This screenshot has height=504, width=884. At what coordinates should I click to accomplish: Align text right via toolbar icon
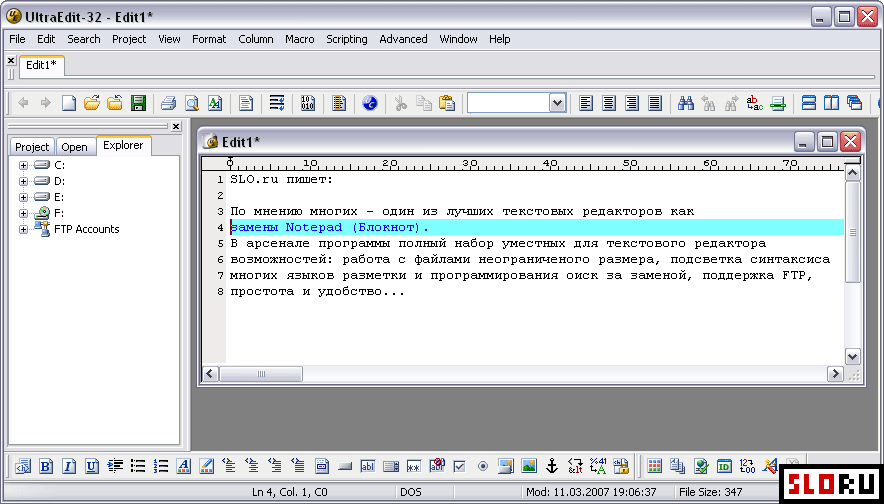point(632,103)
